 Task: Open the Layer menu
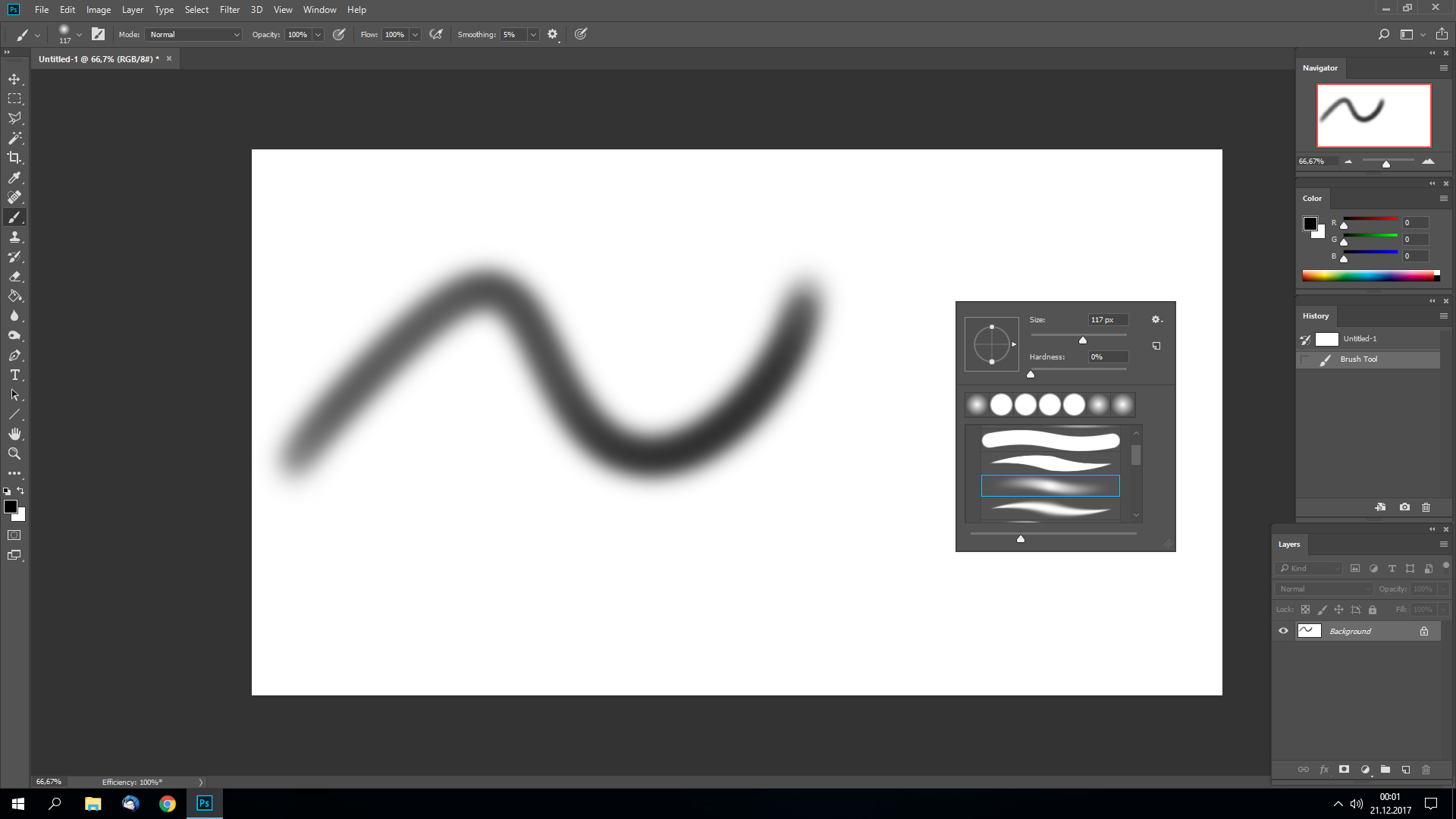(x=132, y=10)
